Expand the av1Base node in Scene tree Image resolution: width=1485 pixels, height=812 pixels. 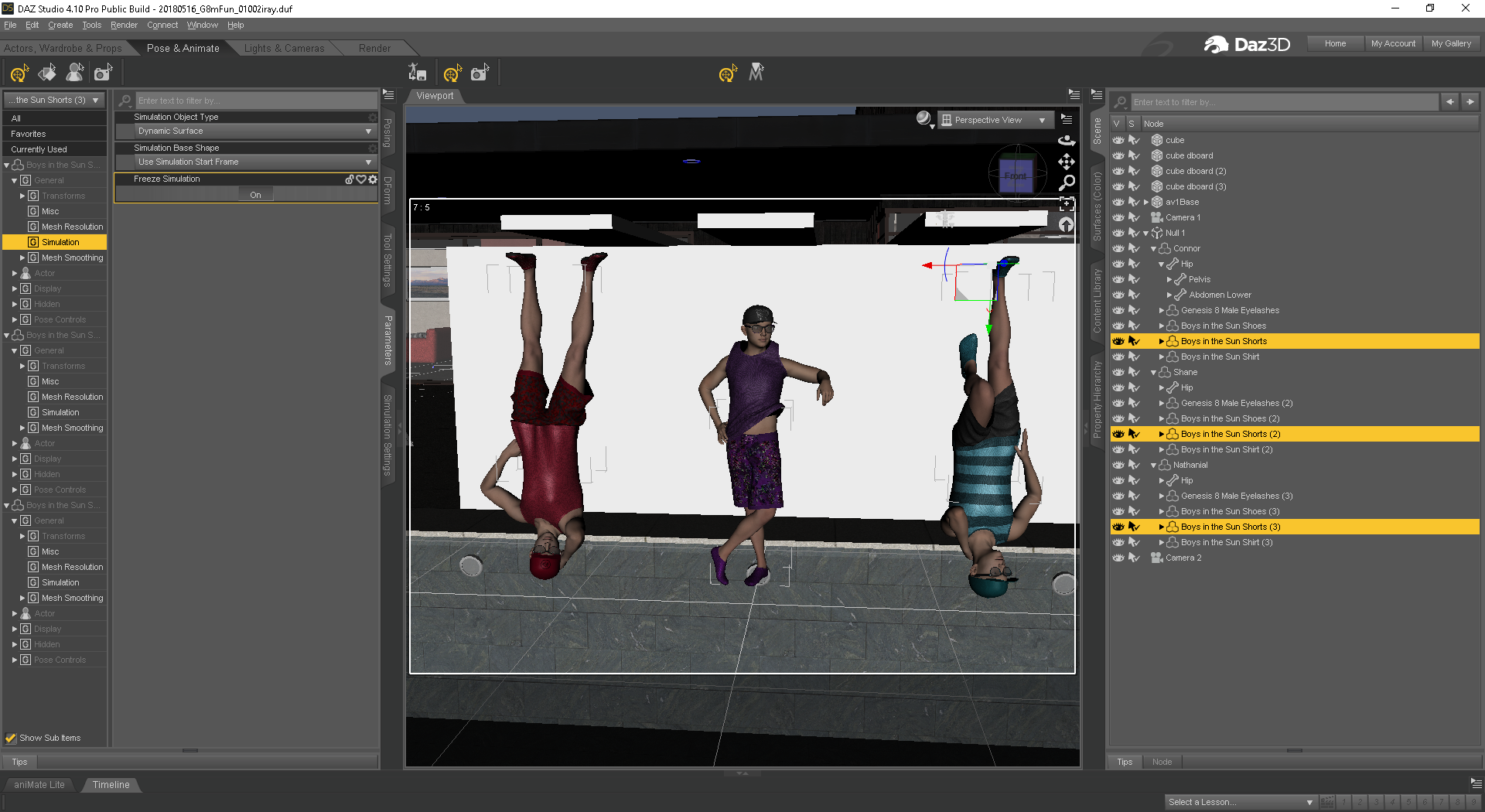point(1146,202)
